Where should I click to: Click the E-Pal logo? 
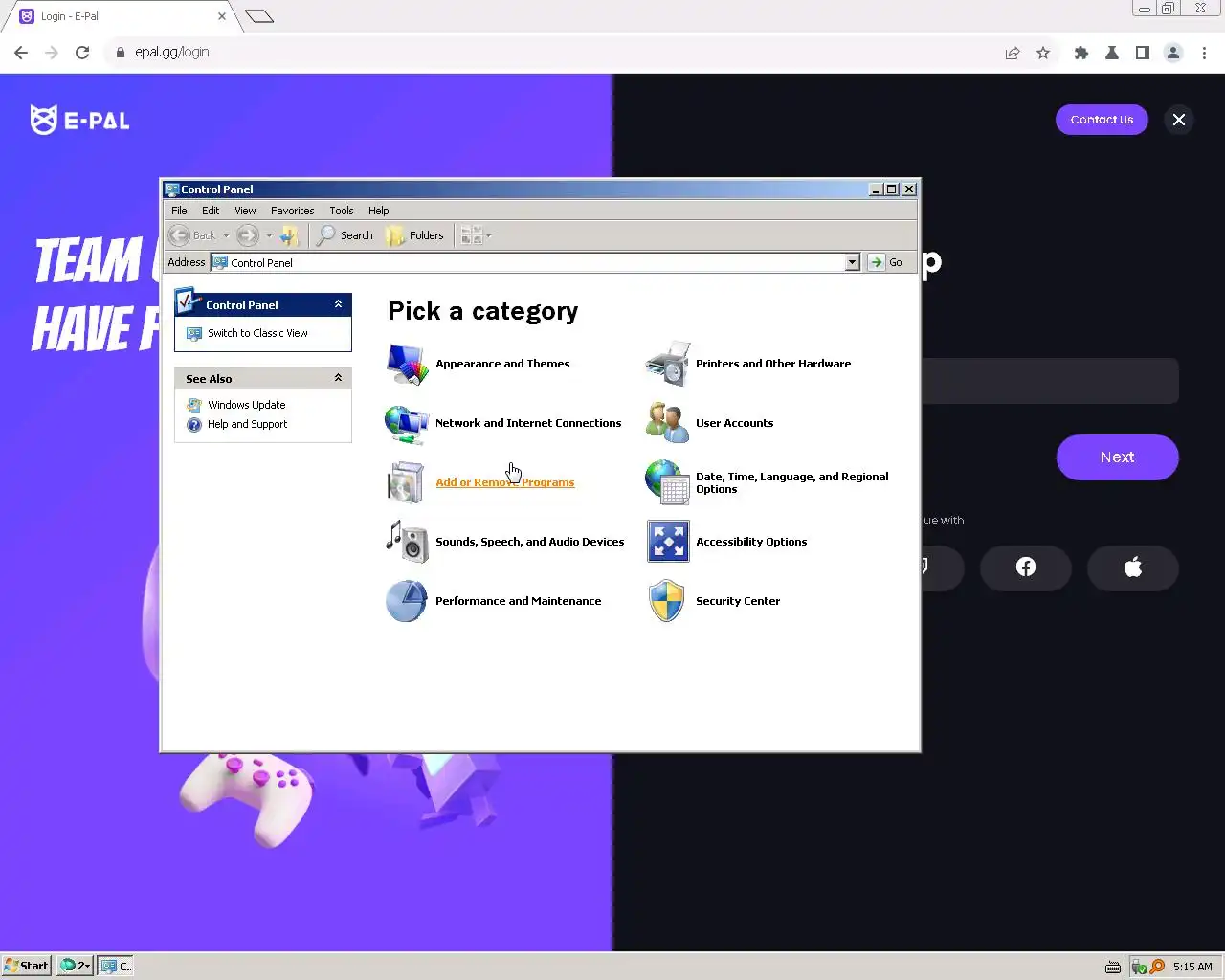click(x=80, y=120)
